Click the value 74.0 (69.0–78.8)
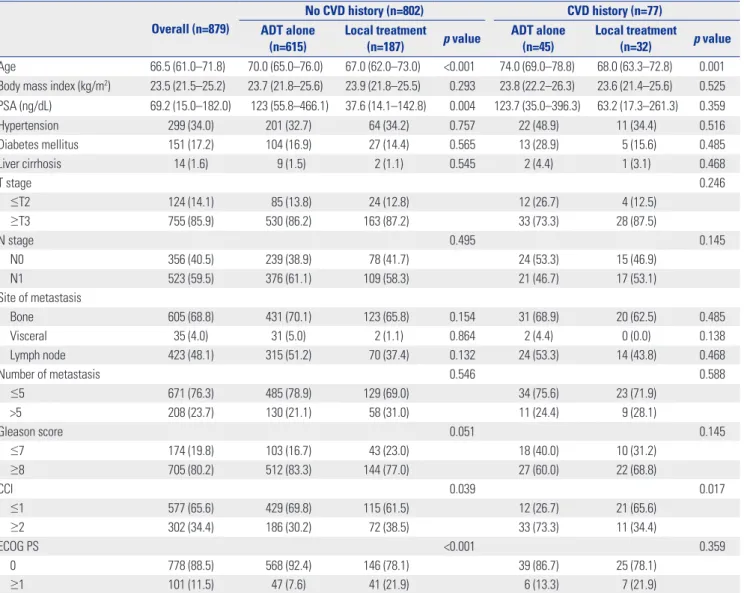744x593 pixels. click(537, 66)
